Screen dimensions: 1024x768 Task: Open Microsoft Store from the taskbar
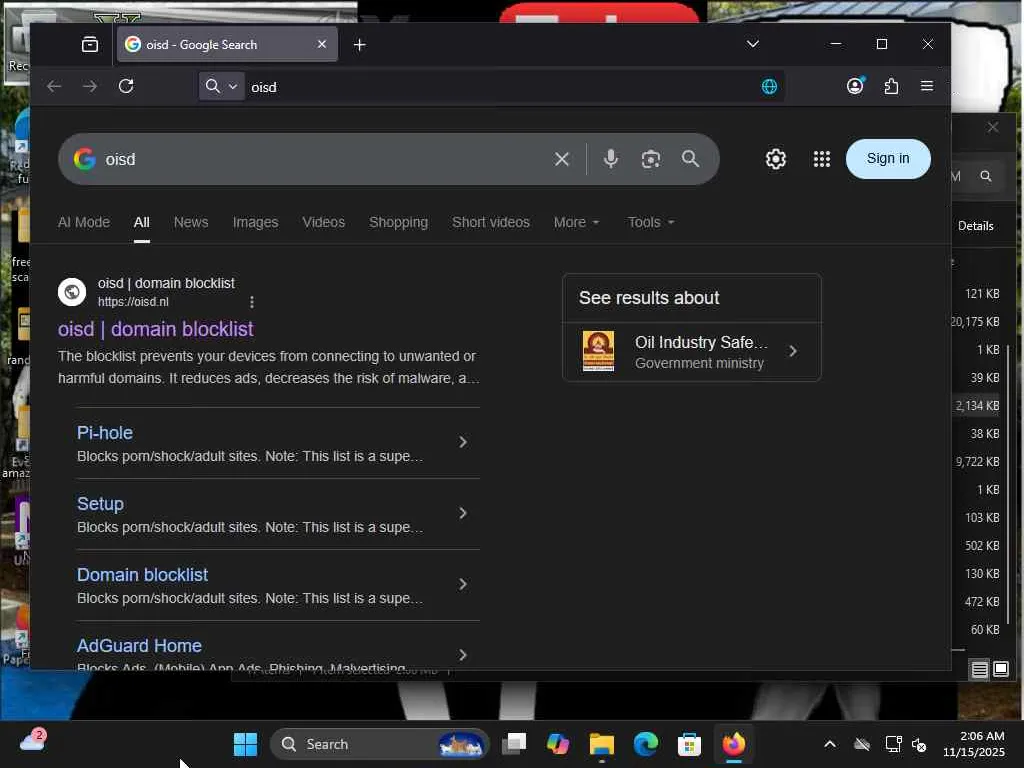pyautogui.click(x=689, y=744)
